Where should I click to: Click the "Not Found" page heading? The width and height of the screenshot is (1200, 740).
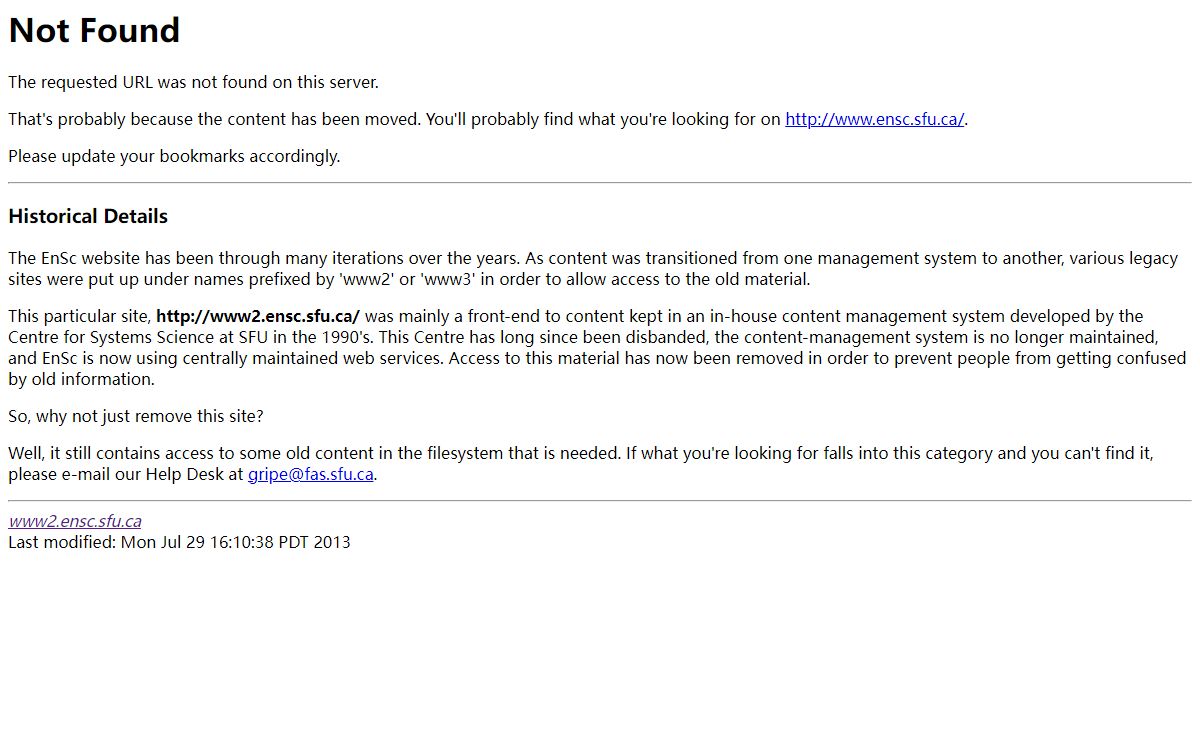pos(94,30)
